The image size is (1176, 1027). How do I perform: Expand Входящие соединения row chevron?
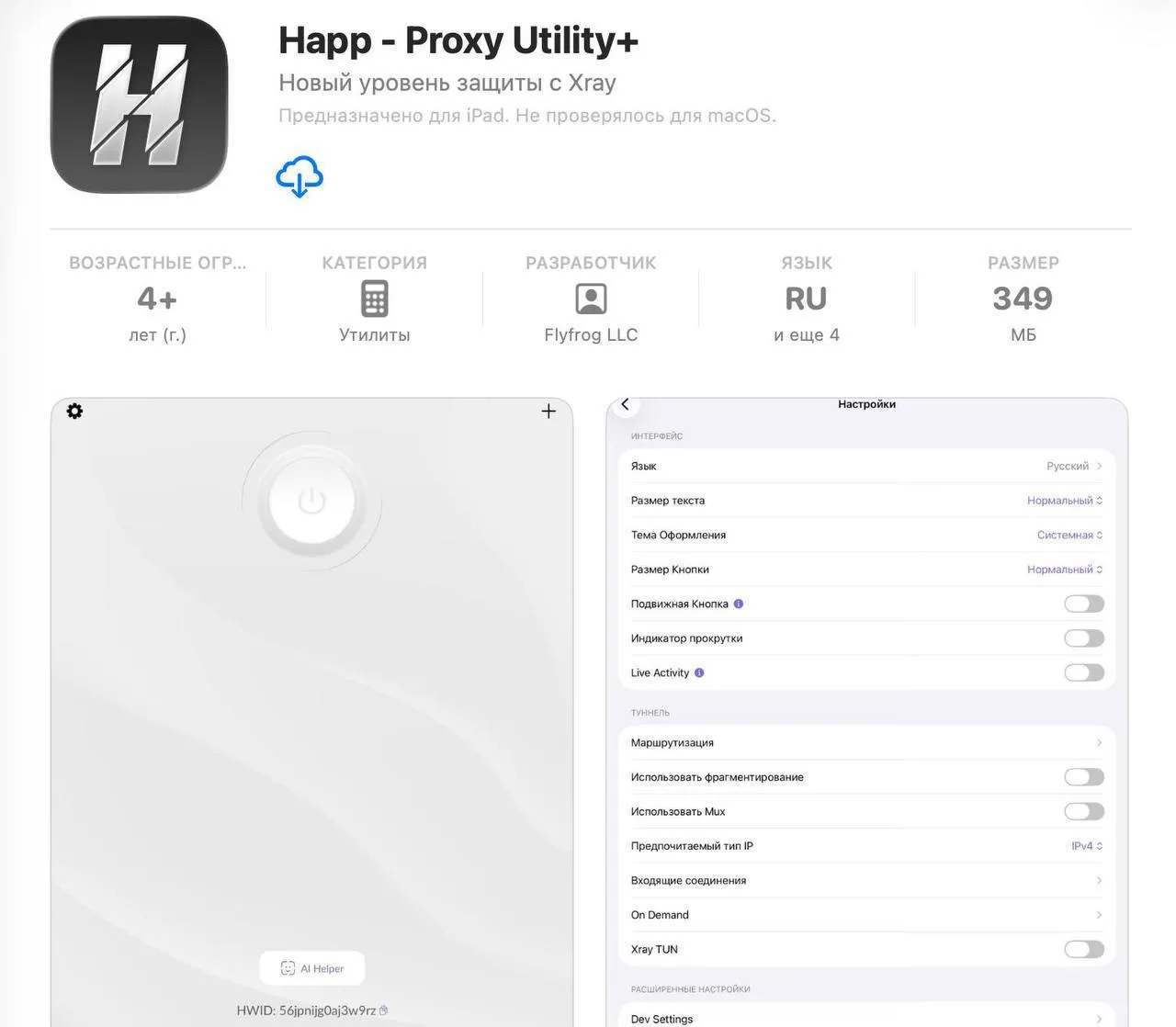point(1099,880)
